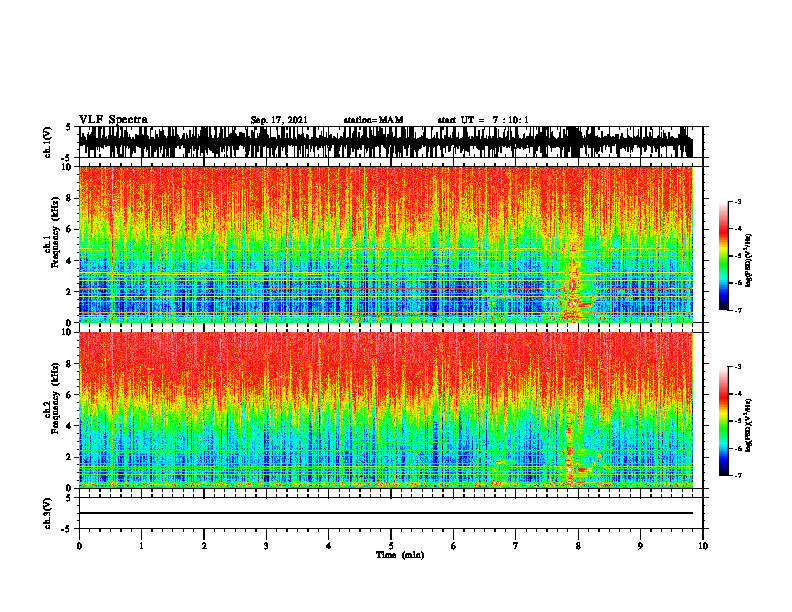
Task: Click the 'ch.1 Frequency (kHz)' axis label
Action: pos(52,232)
